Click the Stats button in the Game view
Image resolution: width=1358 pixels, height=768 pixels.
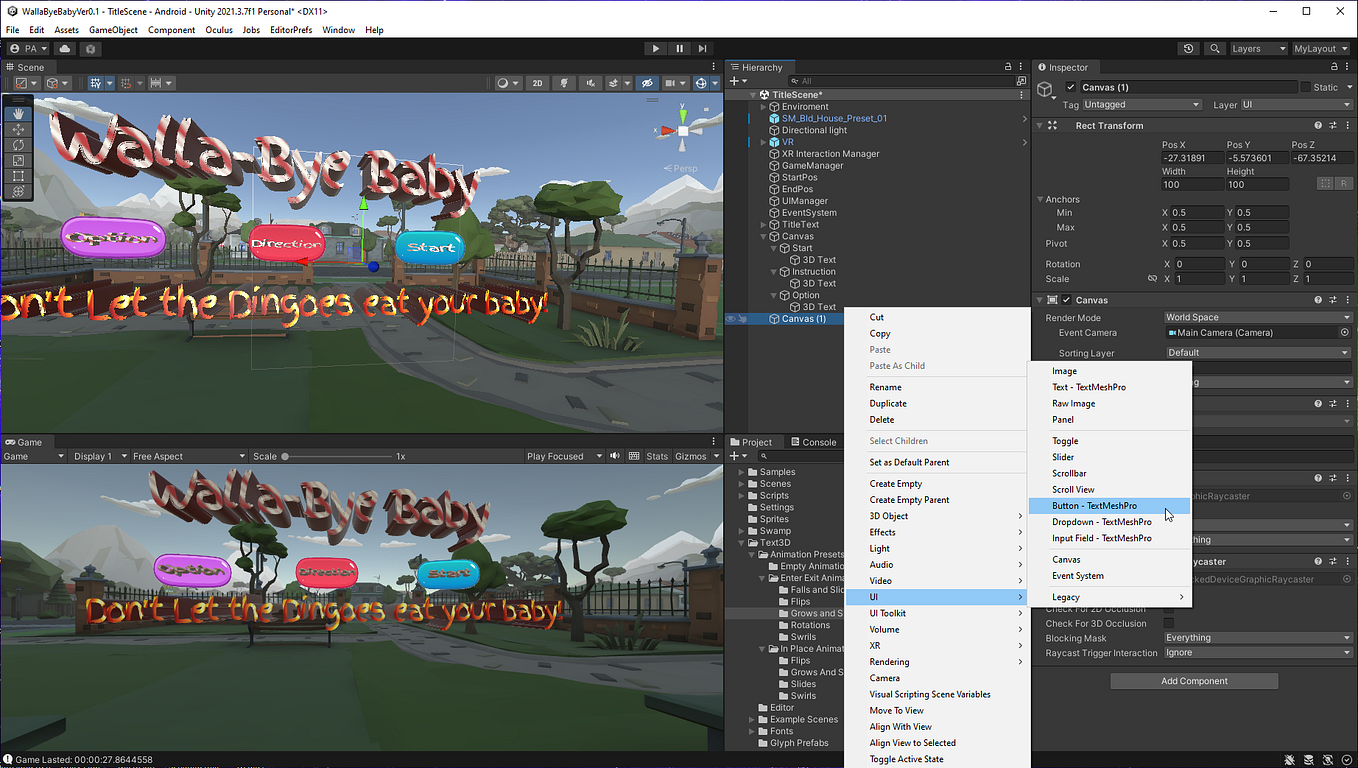pos(657,455)
